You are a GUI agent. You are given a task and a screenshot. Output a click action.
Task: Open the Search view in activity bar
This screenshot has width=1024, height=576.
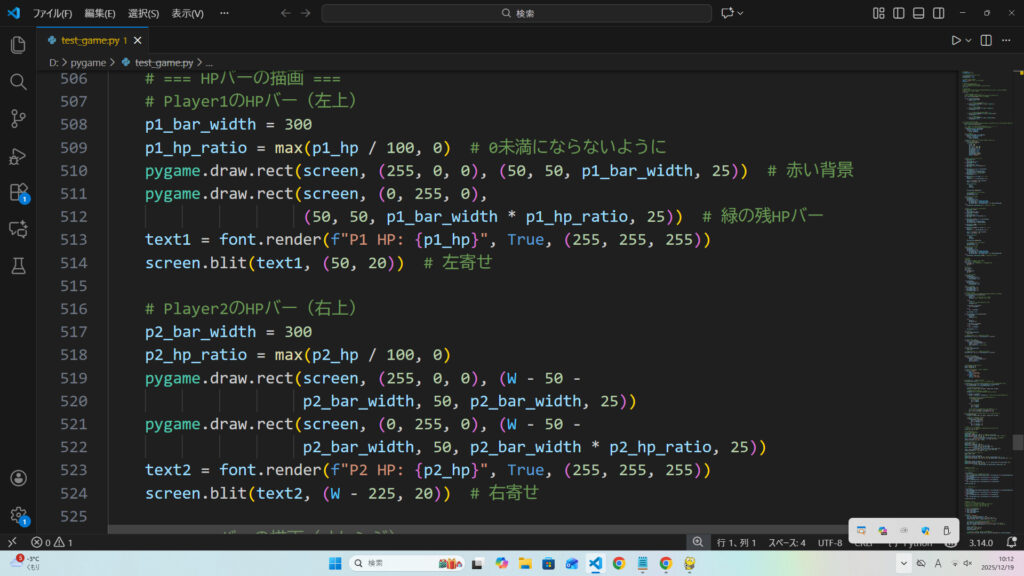pyautogui.click(x=18, y=82)
